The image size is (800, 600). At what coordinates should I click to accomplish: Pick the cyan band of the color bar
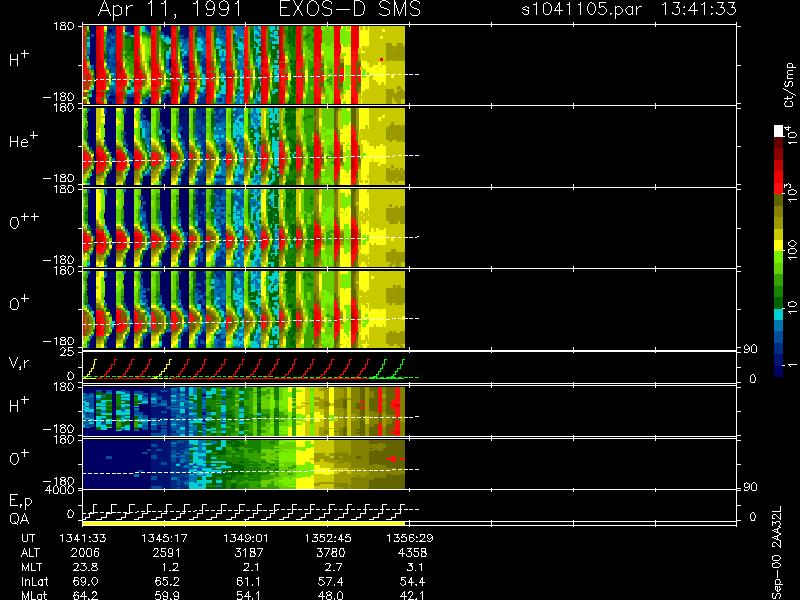coord(779,314)
